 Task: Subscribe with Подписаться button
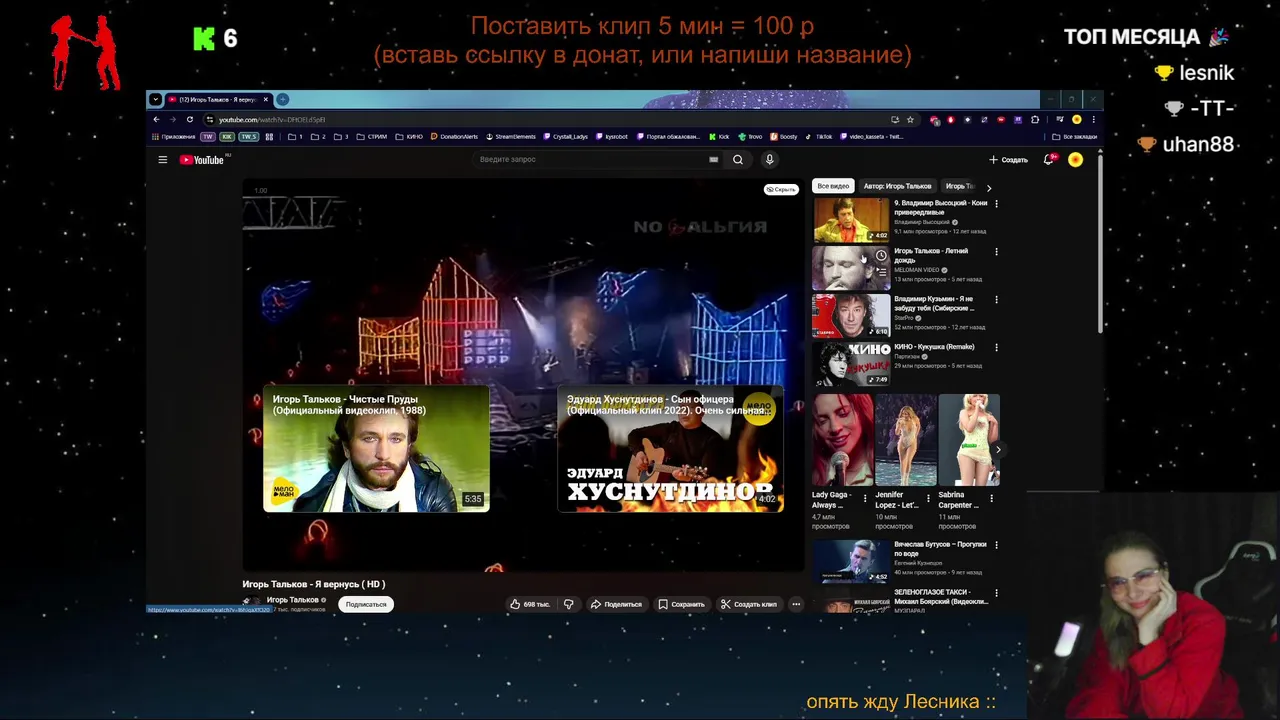[x=366, y=604]
